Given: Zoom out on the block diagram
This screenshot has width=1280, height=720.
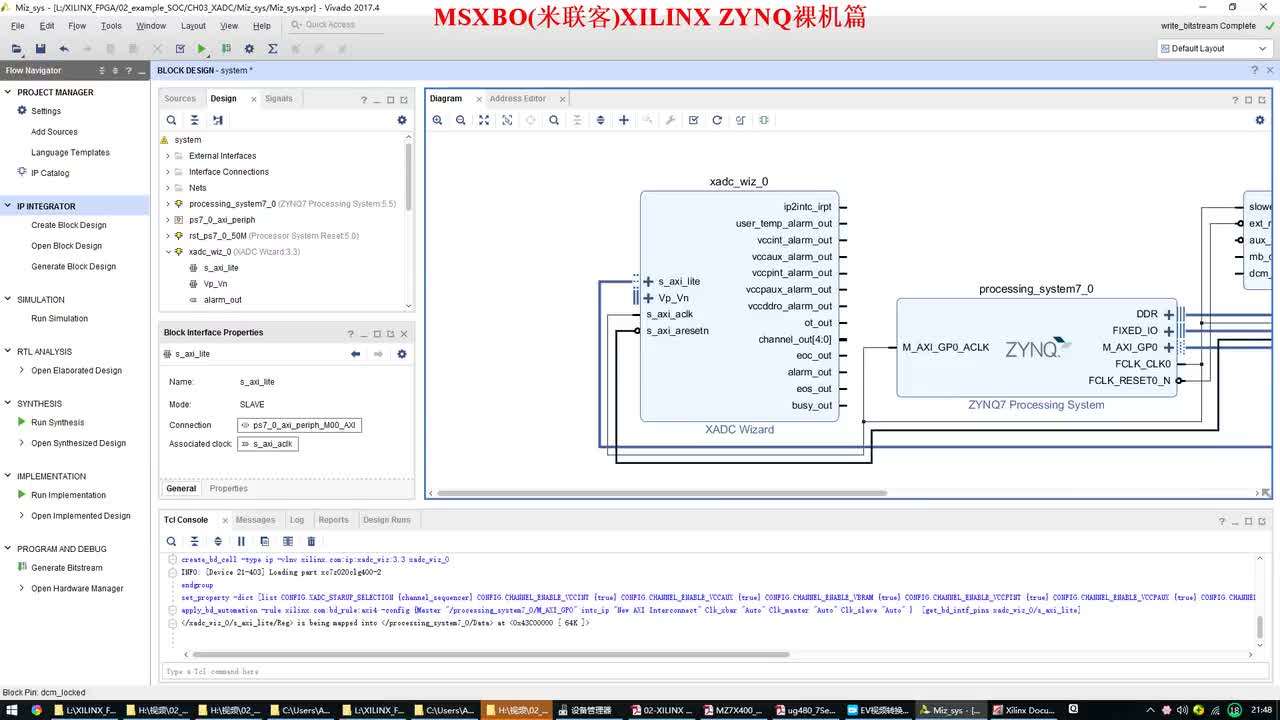Looking at the screenshot, I should (x=460, y=120).
